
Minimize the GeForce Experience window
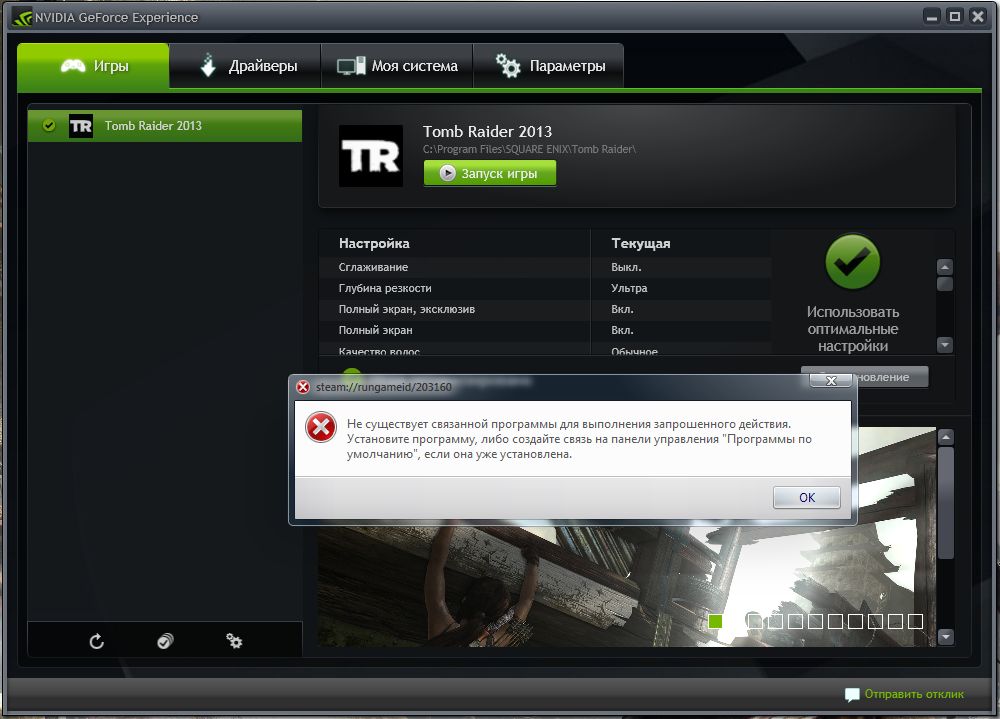click(932, 17)
